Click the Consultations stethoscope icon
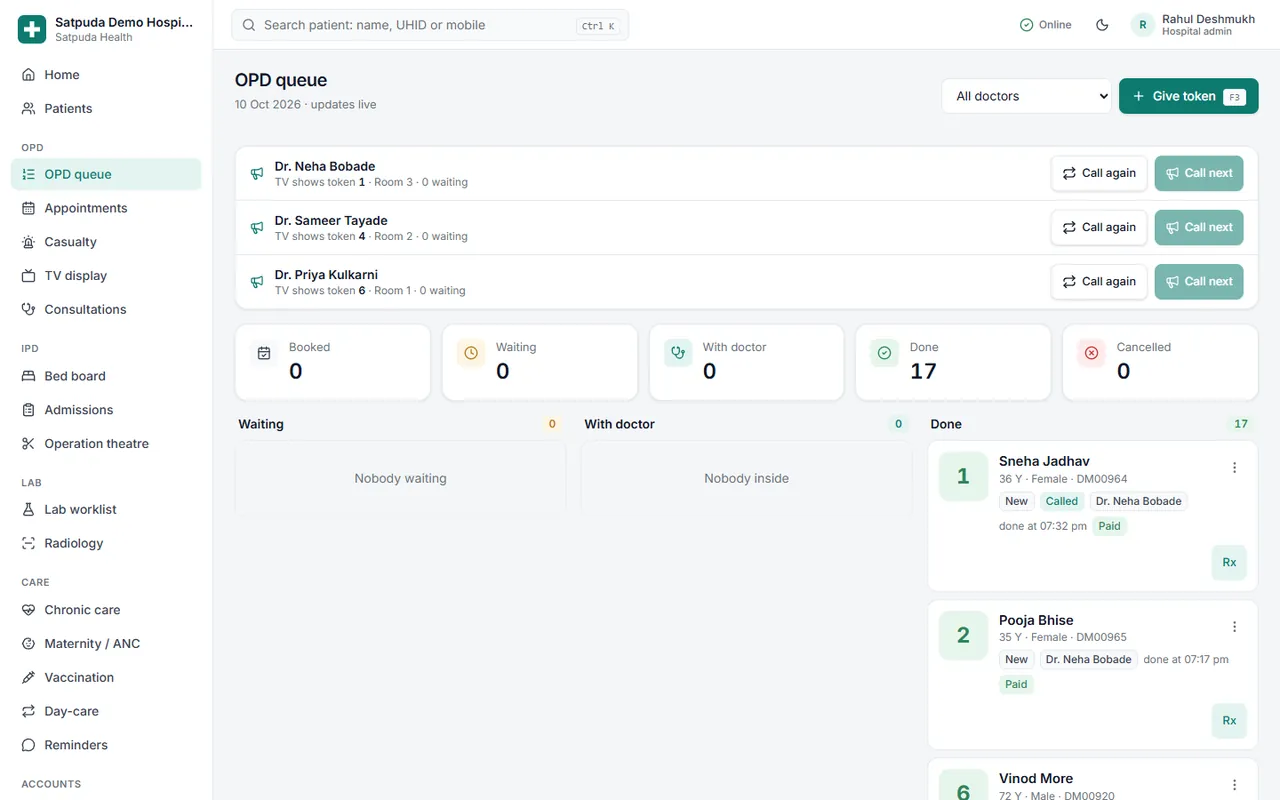 [28, 309]
